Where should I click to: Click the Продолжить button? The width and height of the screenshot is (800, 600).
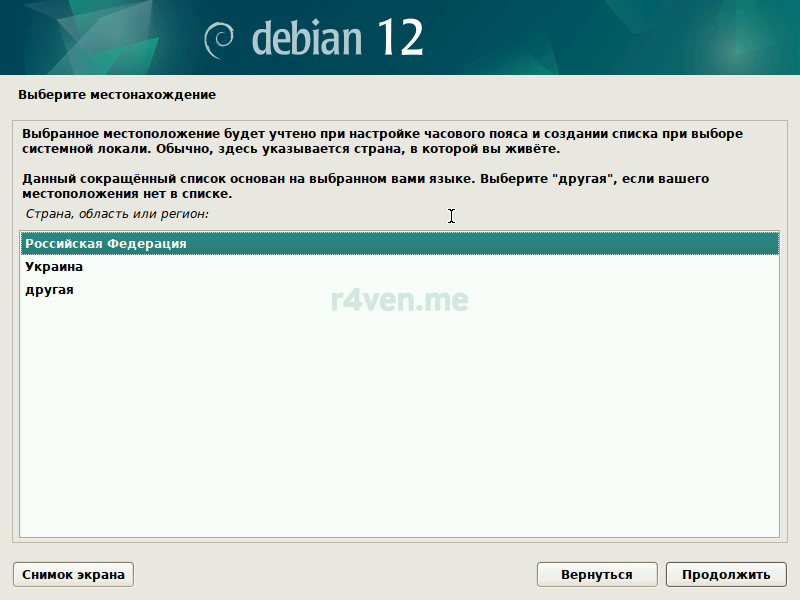coord(726,574)
